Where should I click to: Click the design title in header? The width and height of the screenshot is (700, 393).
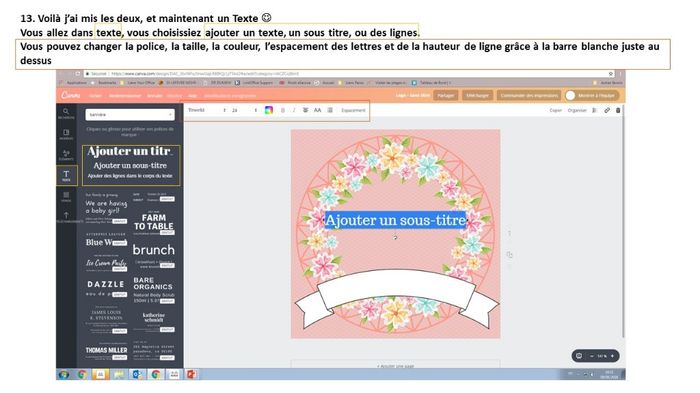pos(412,96)
